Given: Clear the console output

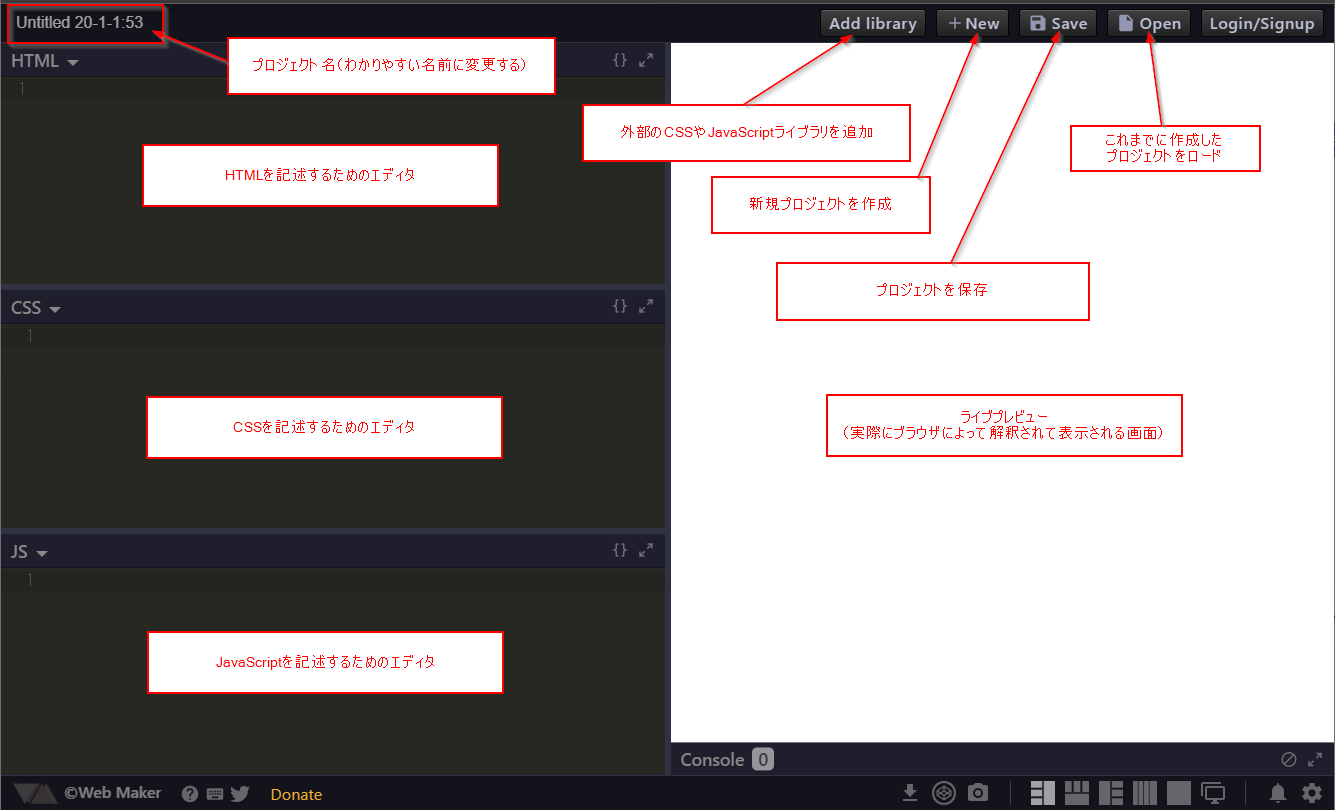Looking at the screenshot, I should 1289,759.
